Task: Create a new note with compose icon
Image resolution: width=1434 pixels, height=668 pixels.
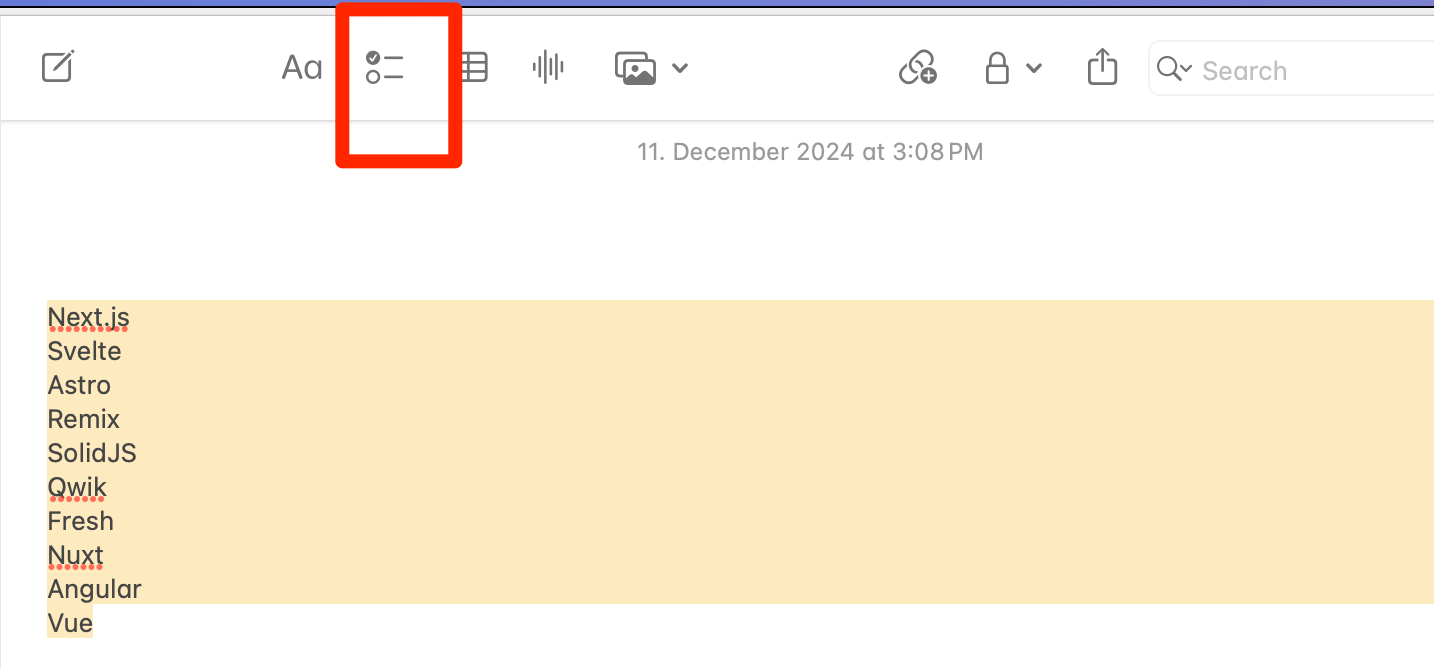Action: click(58, 68)
